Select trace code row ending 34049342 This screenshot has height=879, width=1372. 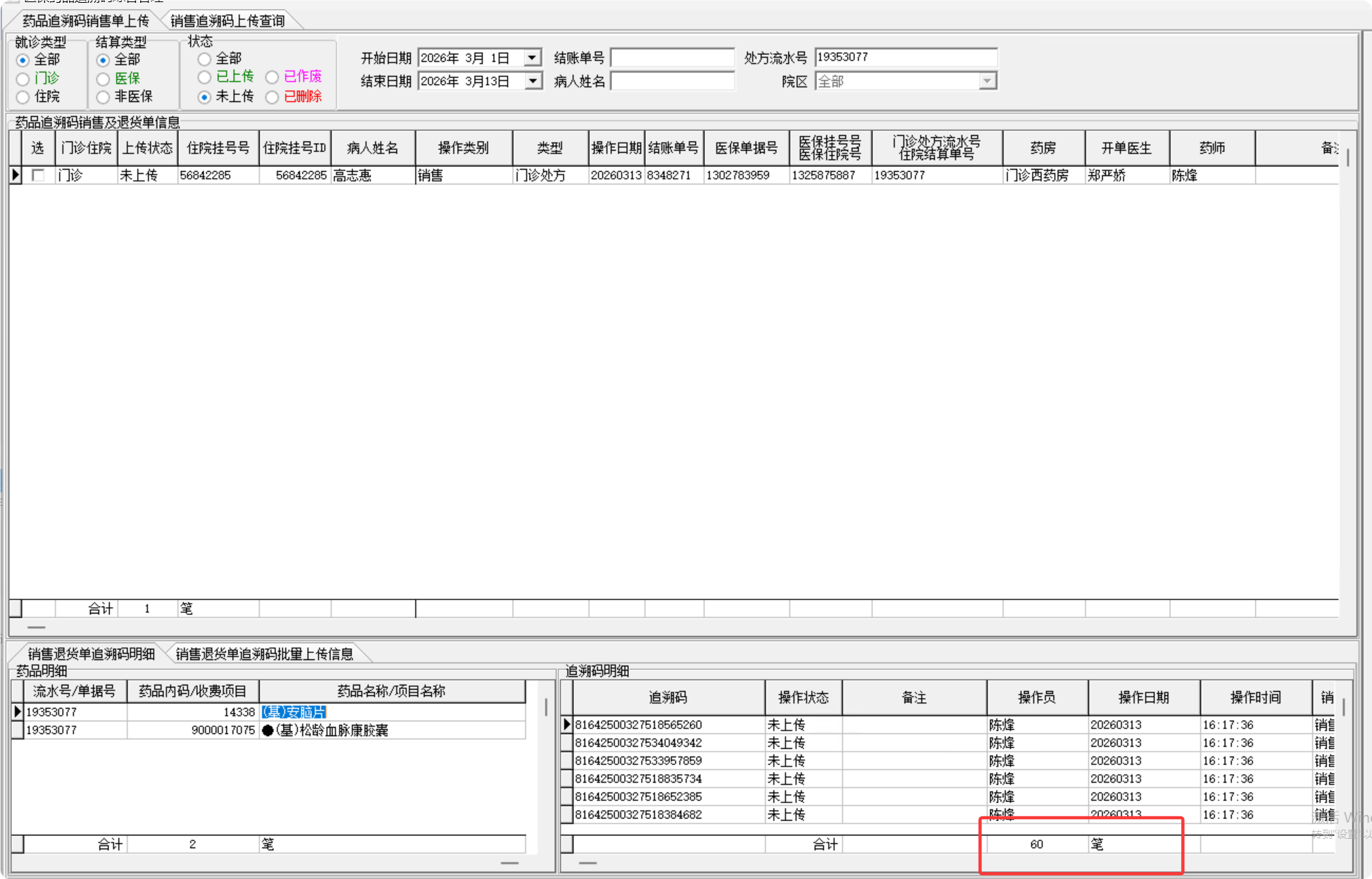(638, 743)
